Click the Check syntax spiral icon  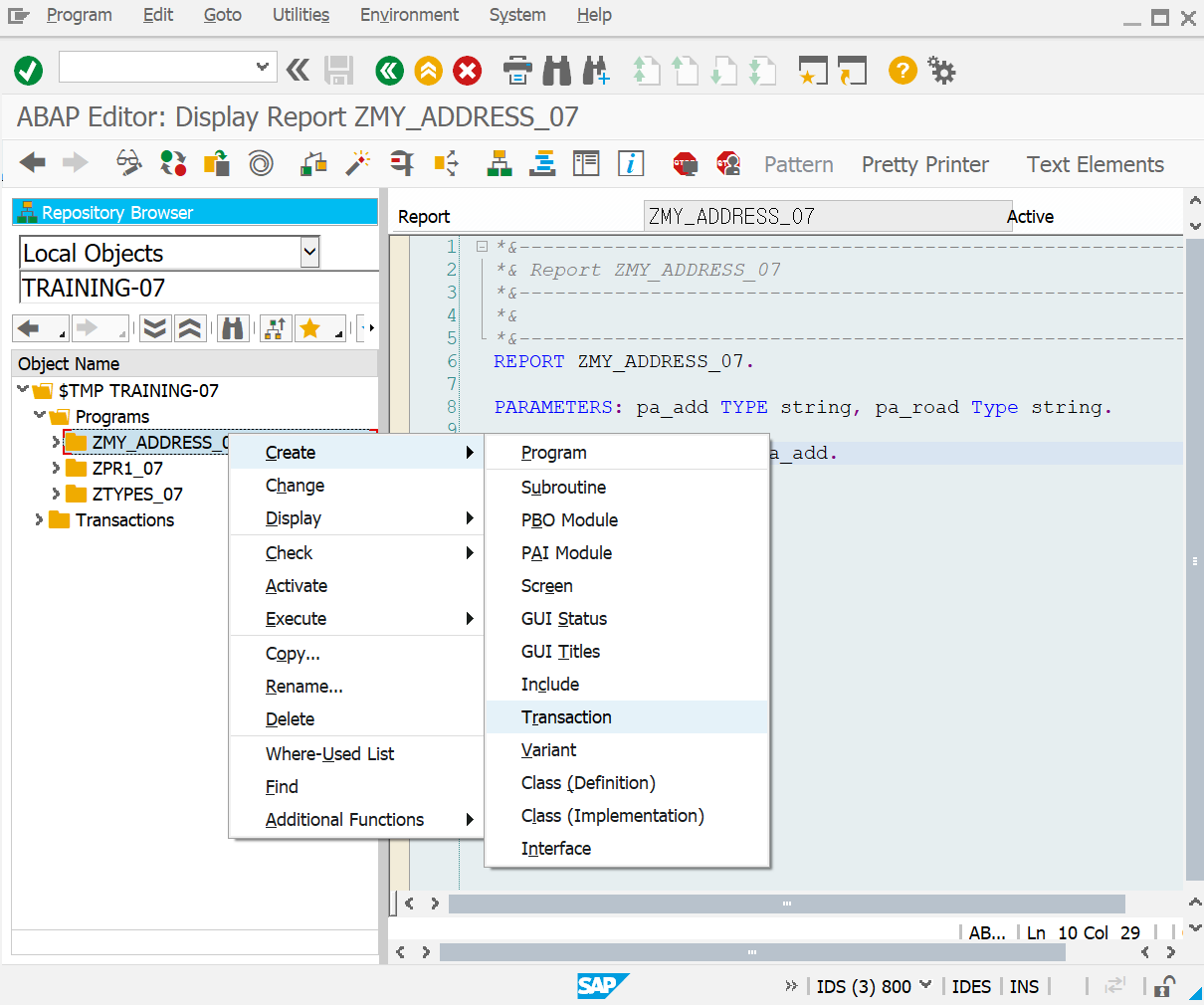click(x=261, y=163)
